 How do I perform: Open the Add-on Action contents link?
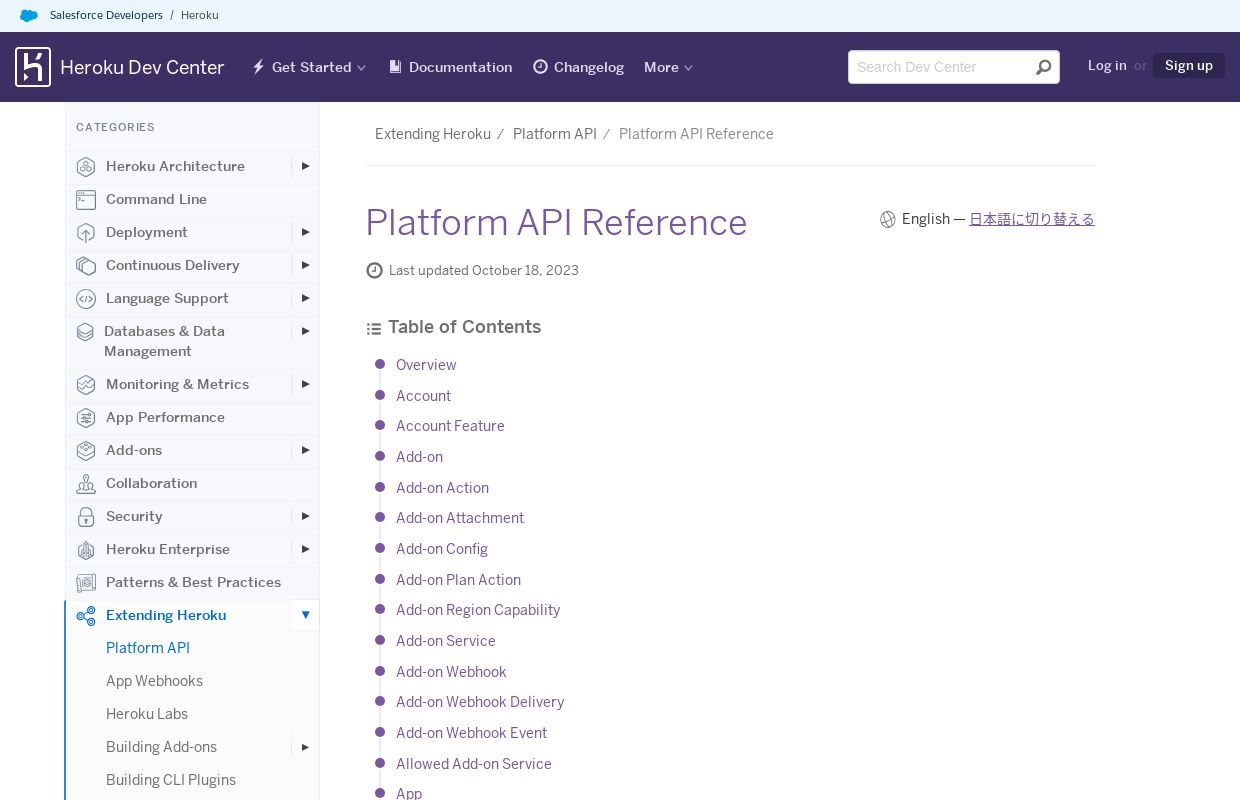click(442, 488)
